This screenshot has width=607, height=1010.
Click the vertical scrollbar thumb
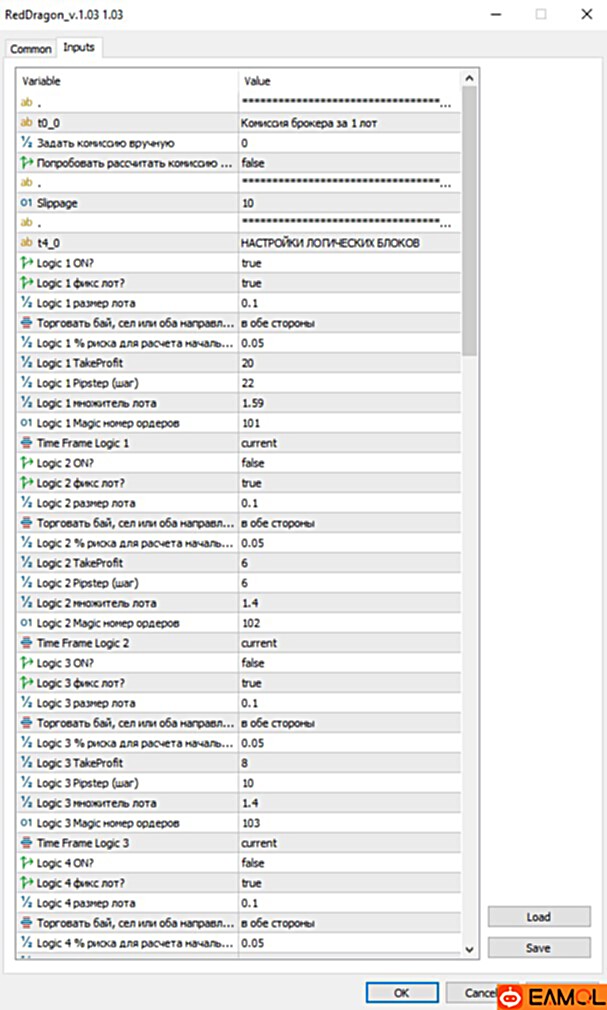469,220
